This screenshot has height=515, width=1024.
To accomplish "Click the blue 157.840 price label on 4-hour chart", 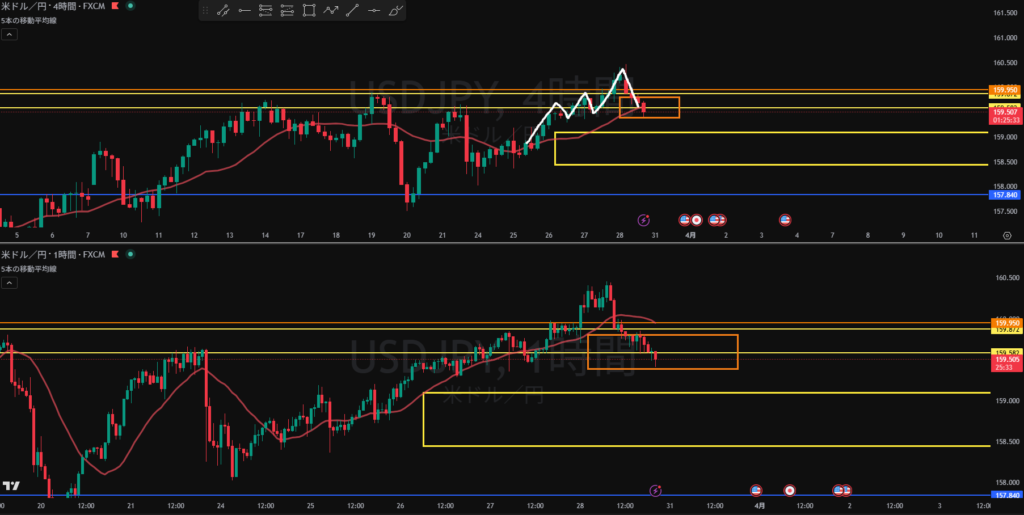I will (x=1003, y=196).
